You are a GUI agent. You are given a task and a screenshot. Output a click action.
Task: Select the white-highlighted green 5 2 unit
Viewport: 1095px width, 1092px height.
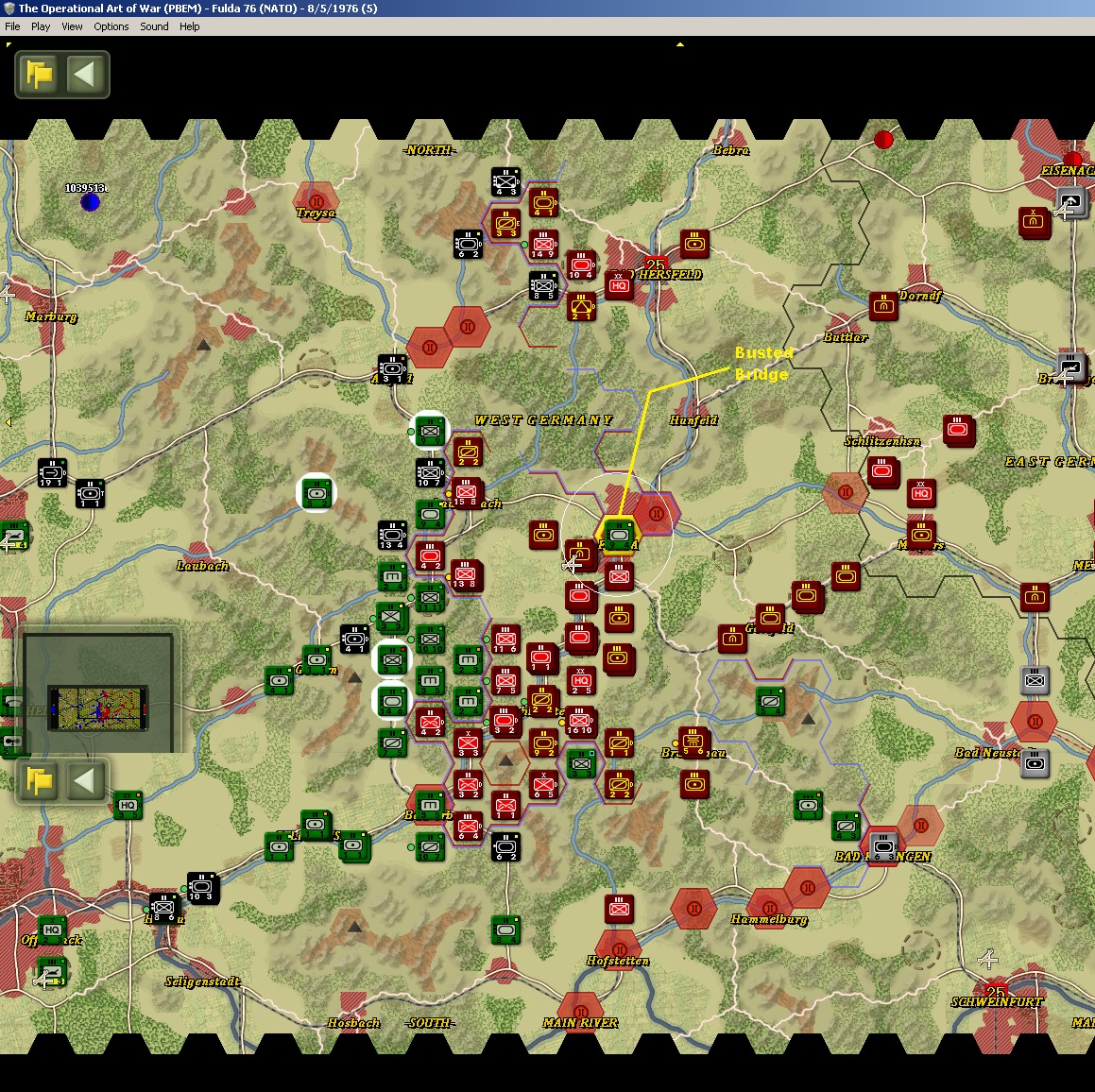(317, 493)
